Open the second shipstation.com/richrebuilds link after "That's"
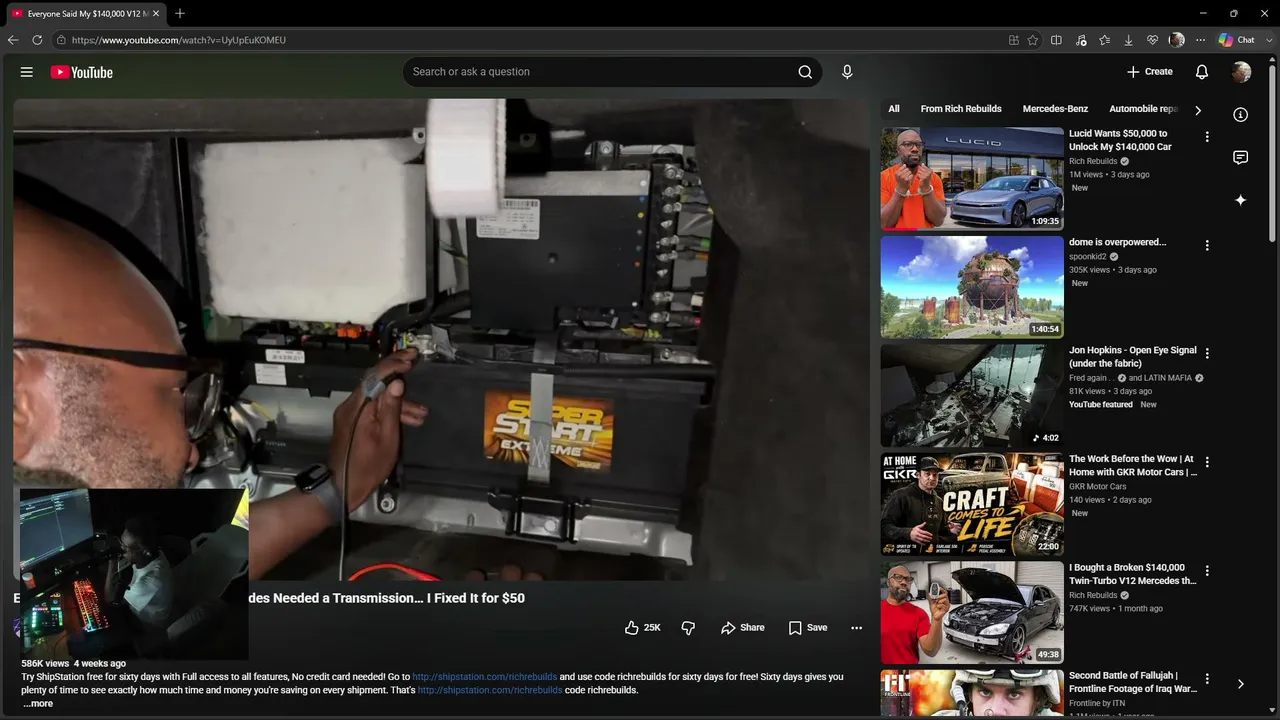This screenshot has width=1280, height=720. coord(490,690)
